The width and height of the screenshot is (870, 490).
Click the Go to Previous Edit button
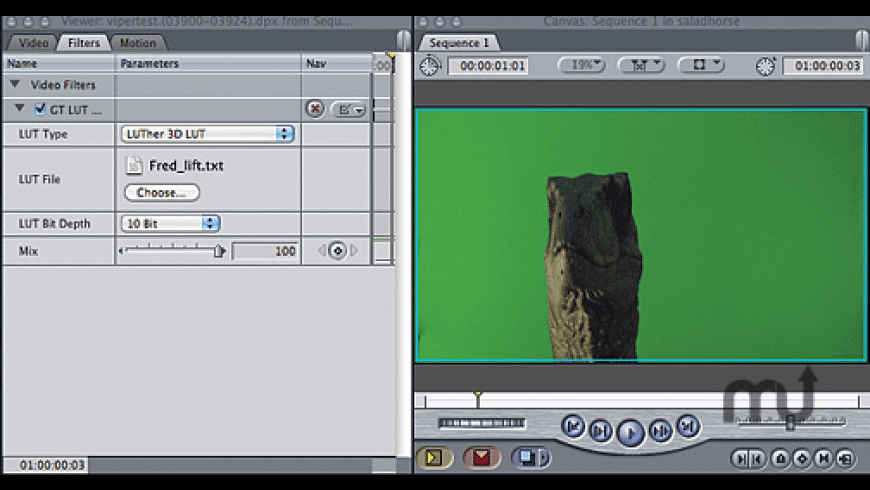click(573, 427)
